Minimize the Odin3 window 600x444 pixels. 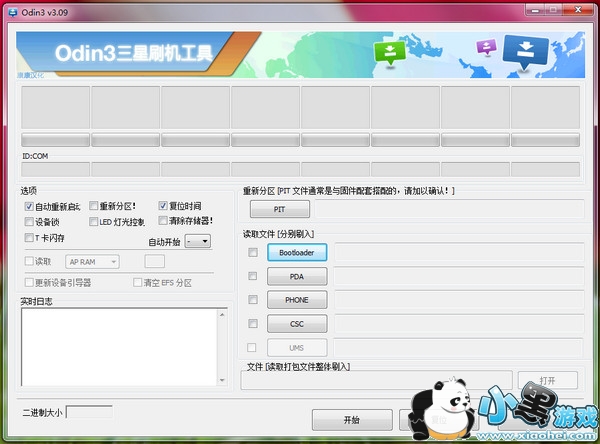click(535, 10)
